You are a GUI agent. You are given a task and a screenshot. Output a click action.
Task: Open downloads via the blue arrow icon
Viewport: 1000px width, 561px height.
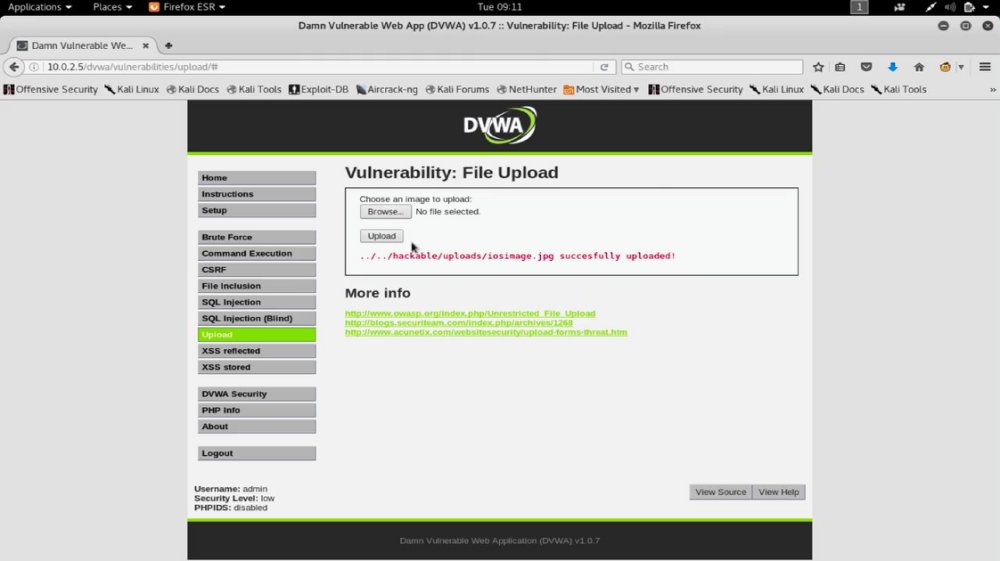[892, 67]
